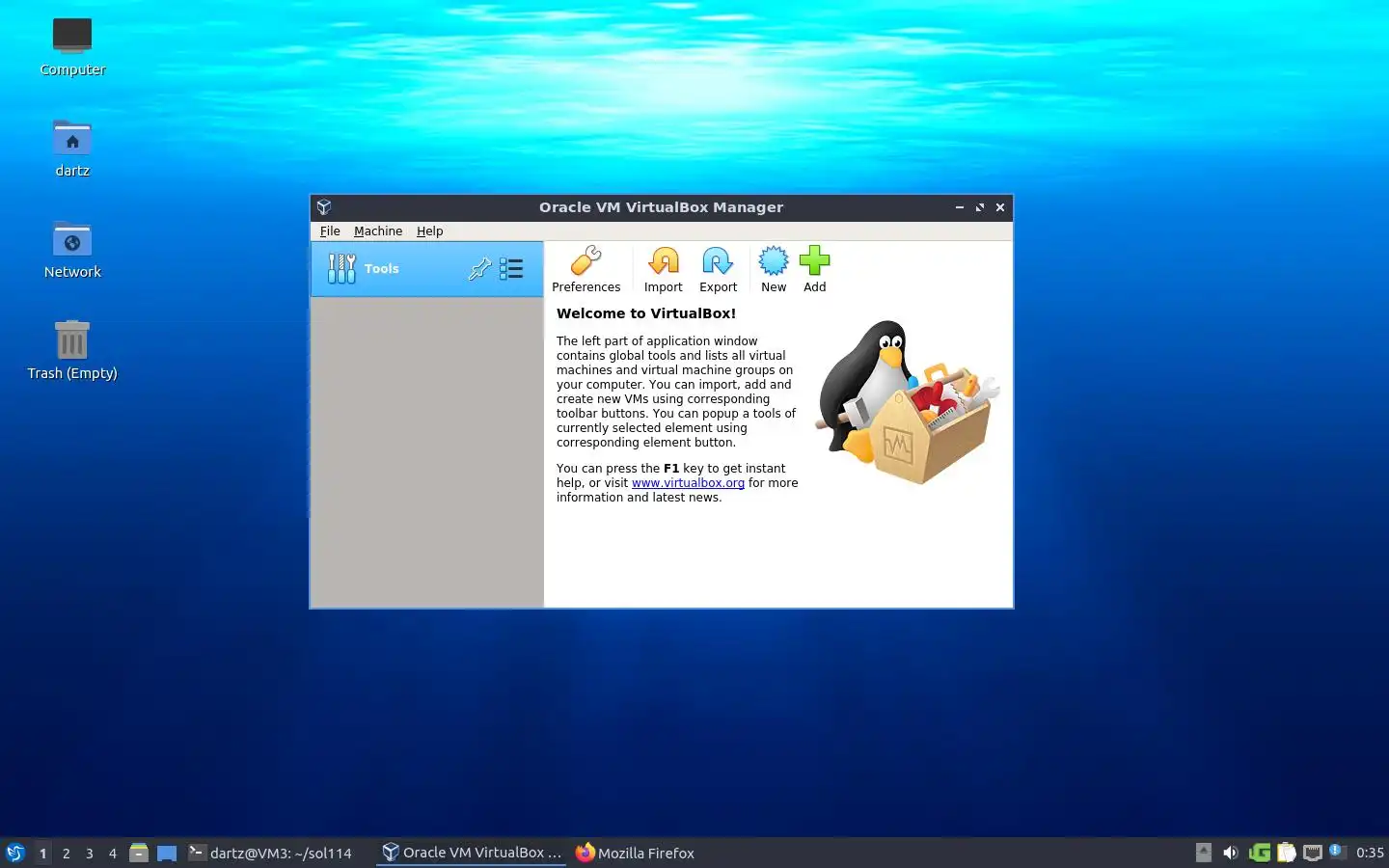Switch to the Mozilla Firefox taskbar entry

click(x=636, y=853)
